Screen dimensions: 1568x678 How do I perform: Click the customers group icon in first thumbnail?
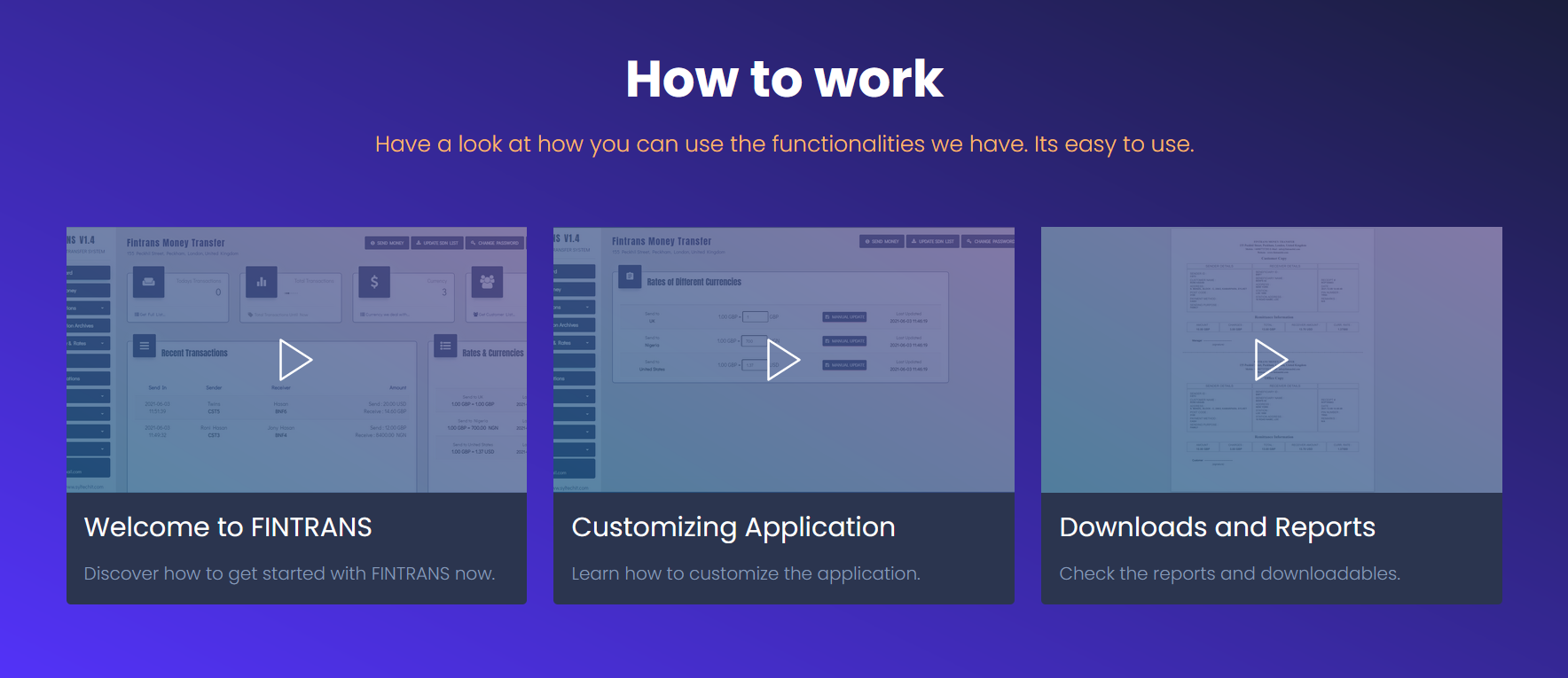coord(487,283)
